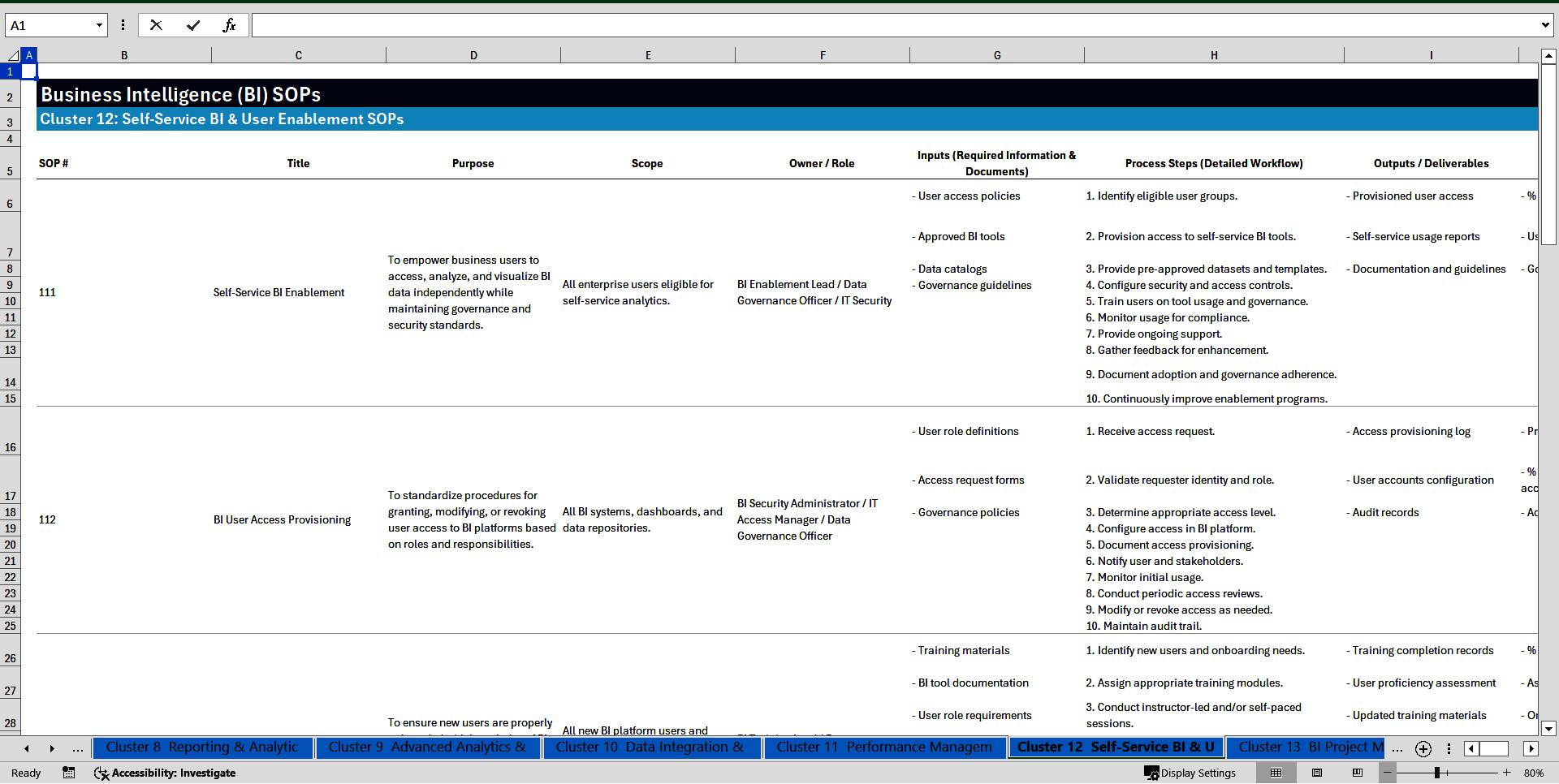Open Page Layout view from status bar
1559x784 pixels.
tap(1316, 773)
